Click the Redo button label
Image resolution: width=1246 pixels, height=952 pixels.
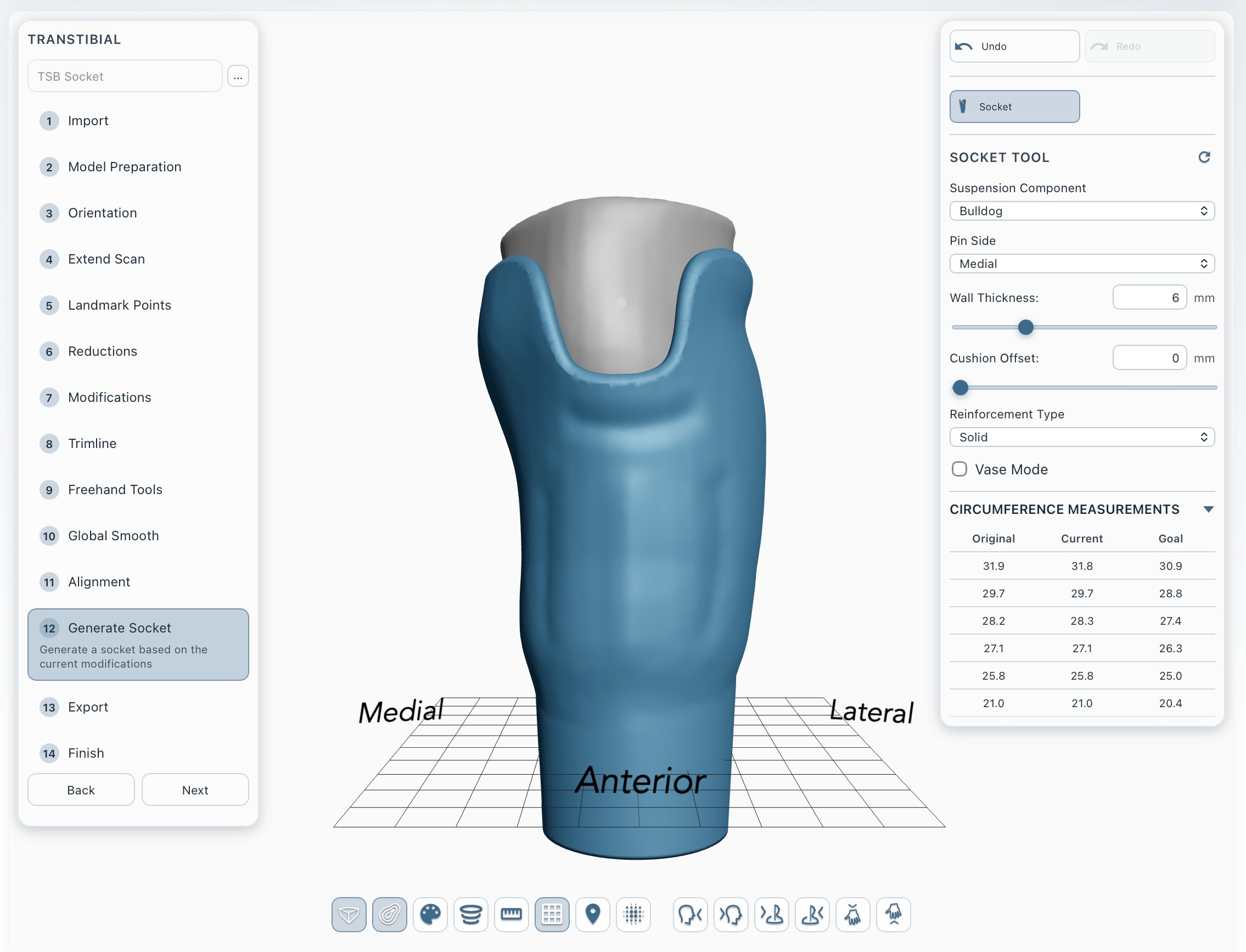pyautogui.click(x=1128, y=47)
